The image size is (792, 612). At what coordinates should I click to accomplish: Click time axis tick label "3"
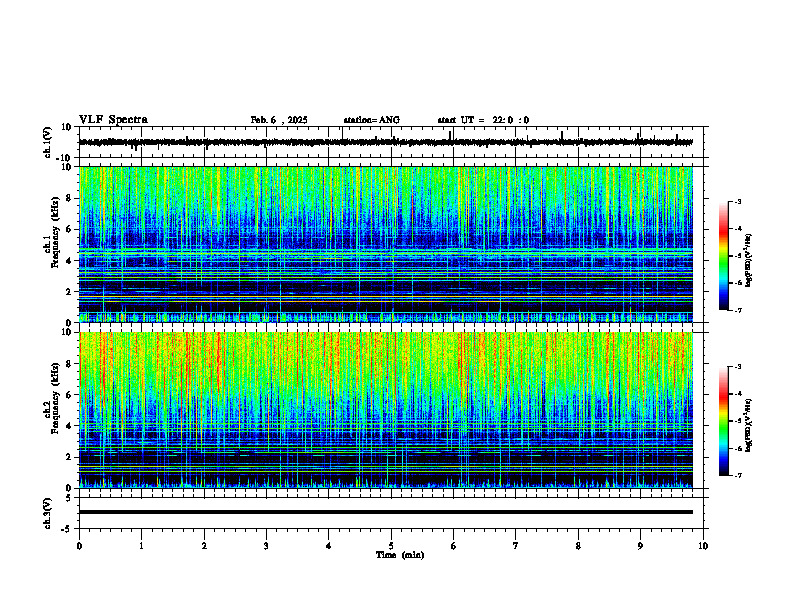[x=266, y=546]
